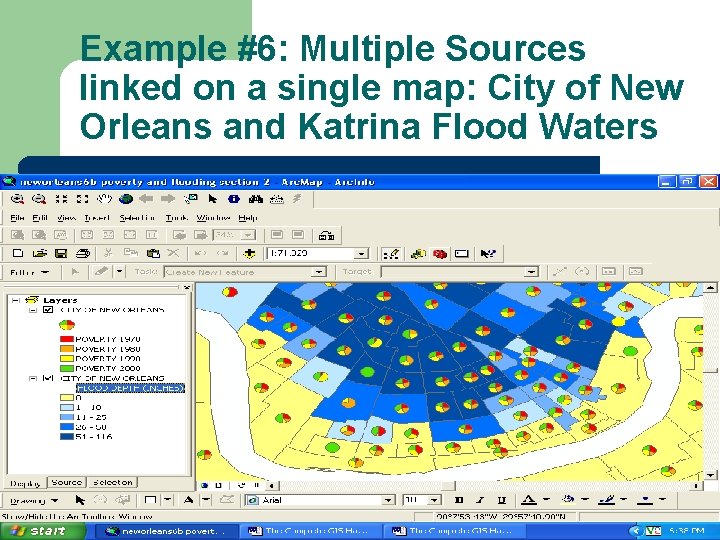
Task: Click the map vertical scrollbar up arrow
Action: 710,288
